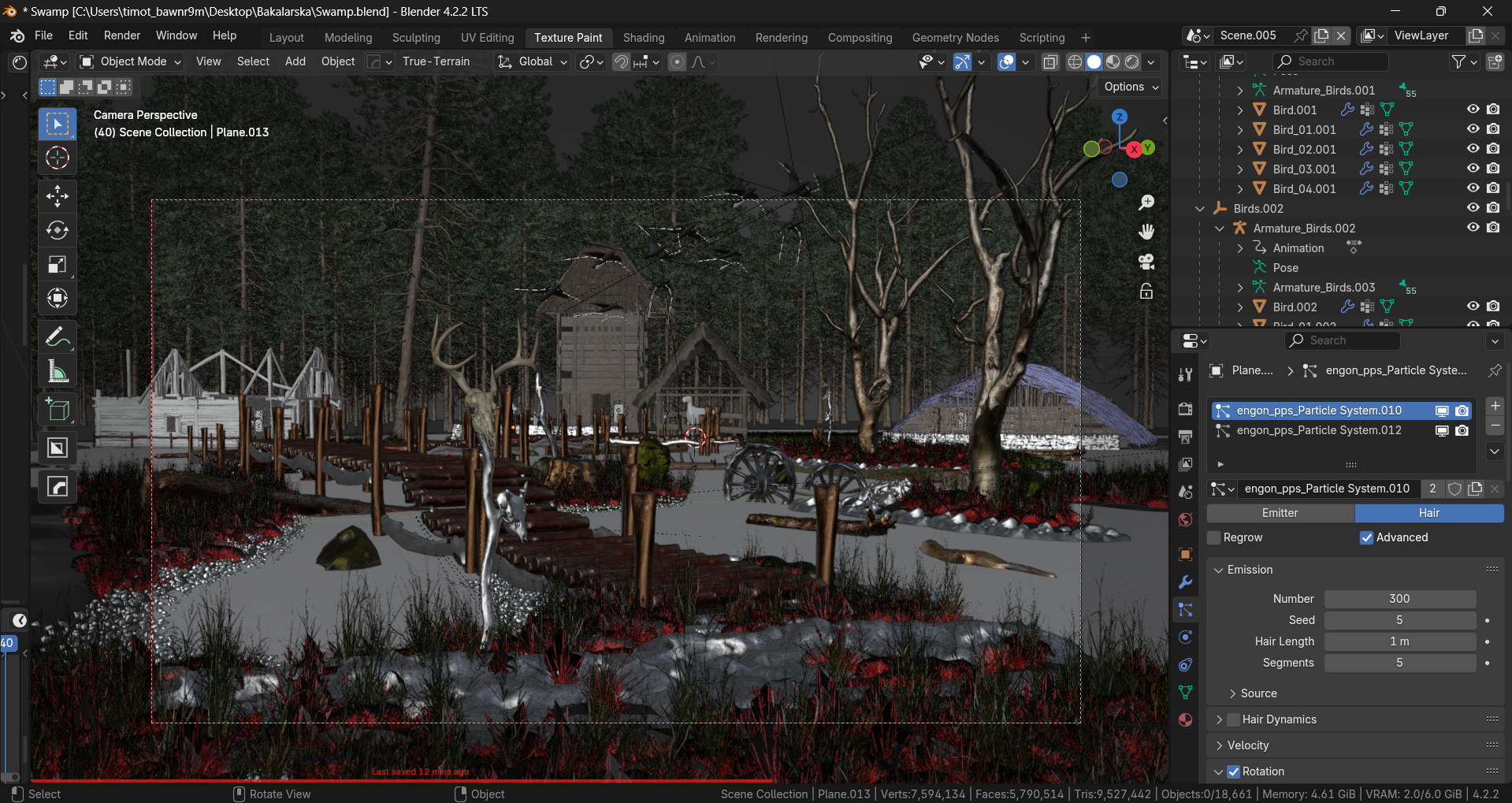Create new scene copy next to Scene.005
The width and height of the screenshot is (1512, 803).
click(1321, 35)
